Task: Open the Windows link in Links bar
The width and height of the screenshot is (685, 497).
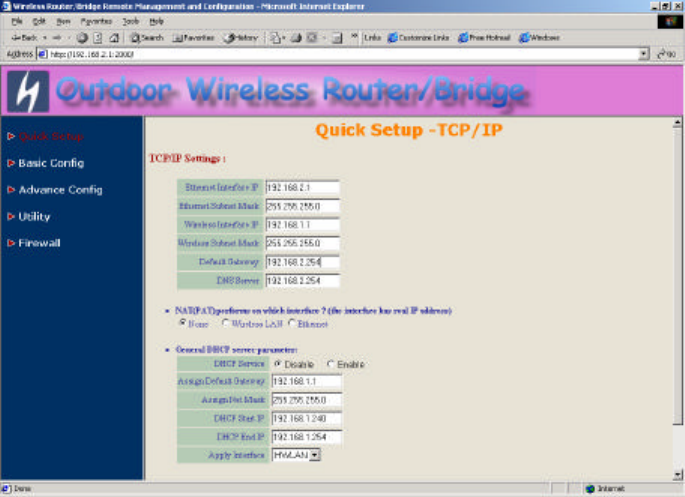Action: [539, 38]
